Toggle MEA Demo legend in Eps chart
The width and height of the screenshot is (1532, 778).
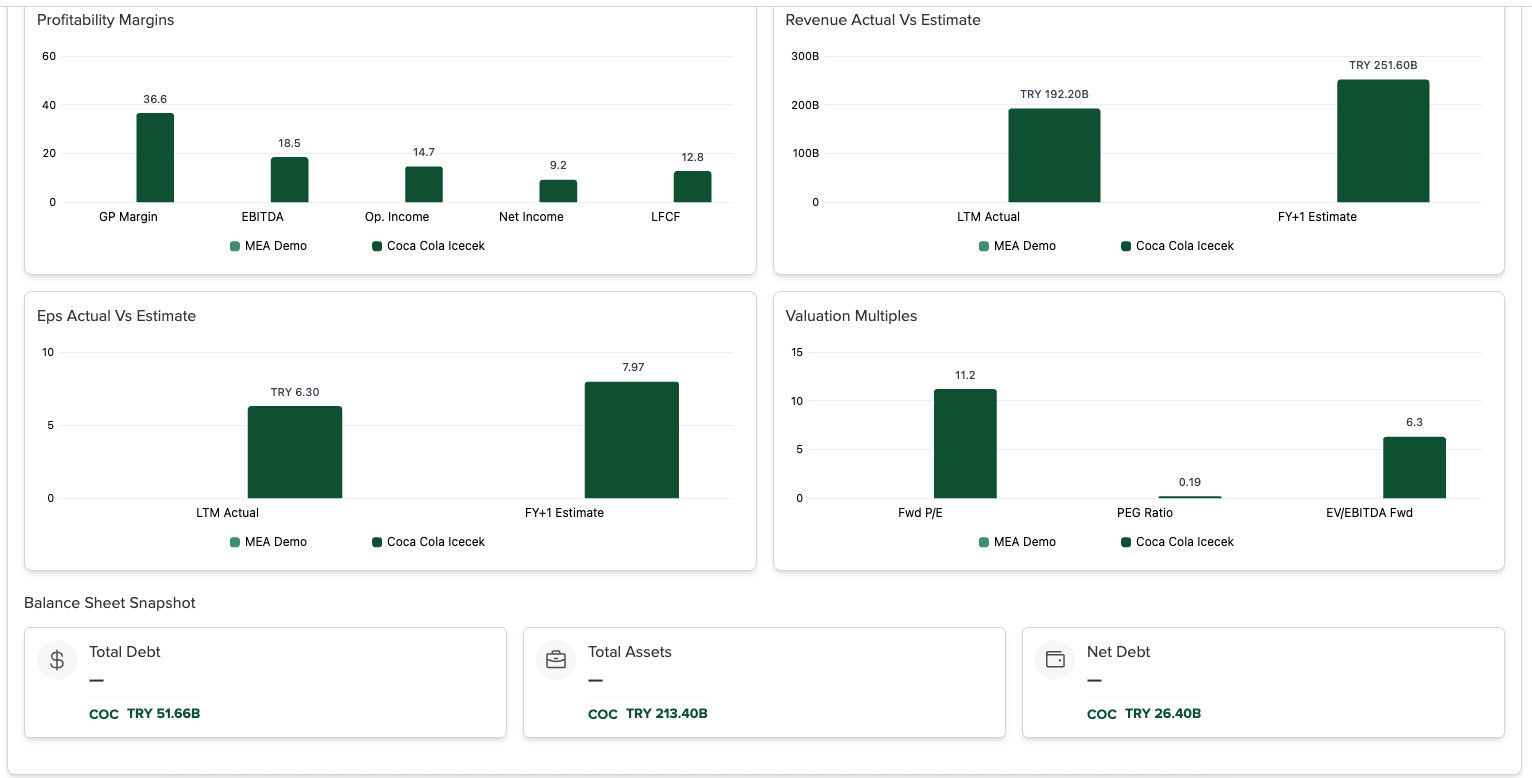268,542
